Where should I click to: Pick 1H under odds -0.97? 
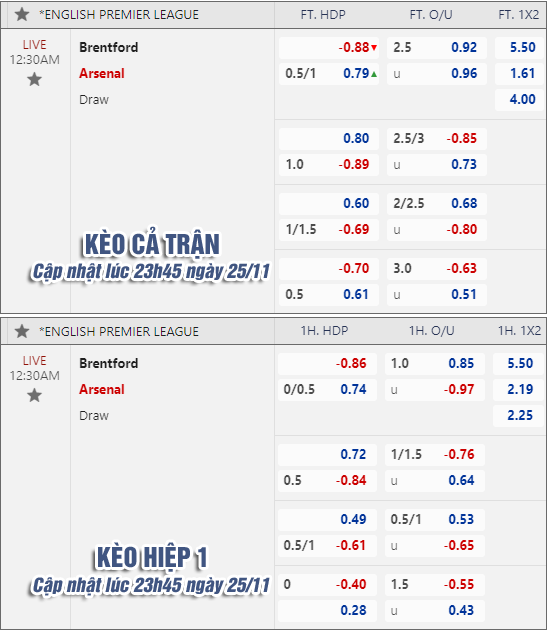[459, 389]
